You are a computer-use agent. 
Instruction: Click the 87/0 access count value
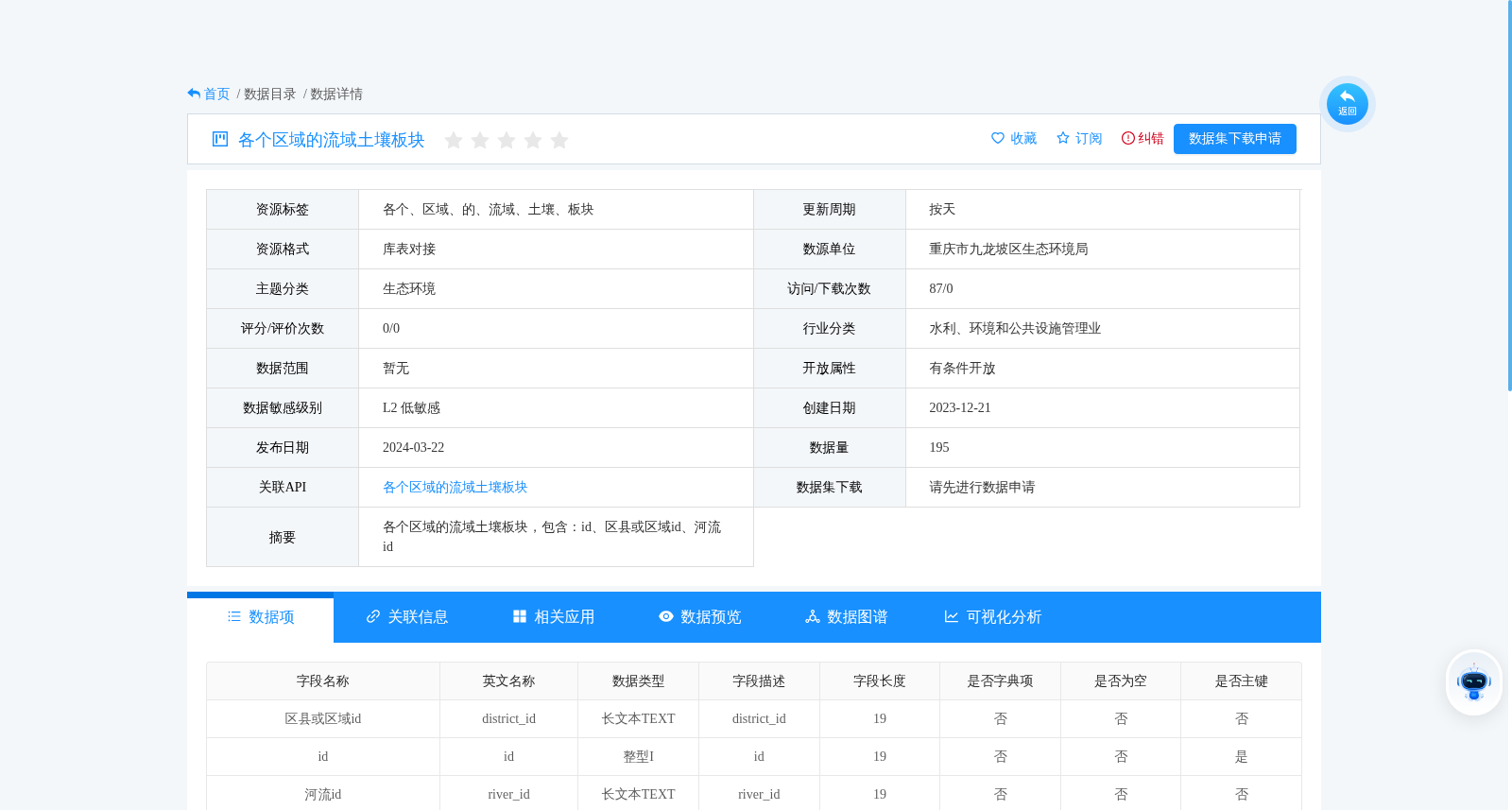[x=941, y=288]
